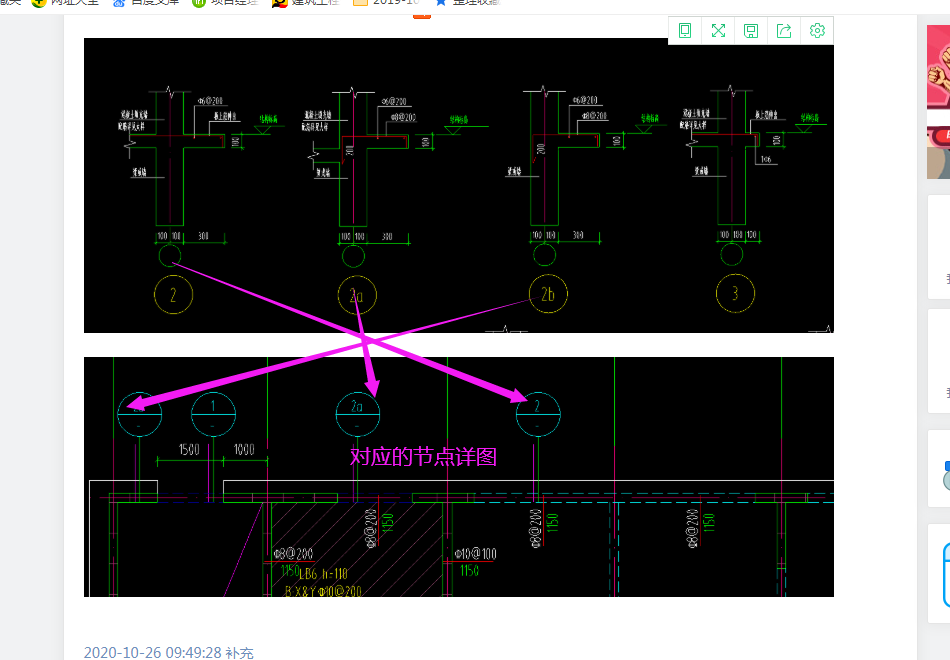Click yellow circle label 3 in top drawing
The height and width of the screenshot is (660, 950).
[x=735, y=294]
